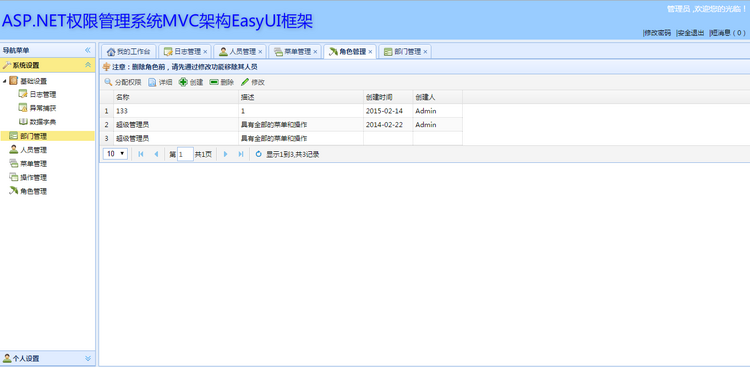Expand the 个人设置 accordion section
The height and width of the screenshot is (367, 750).
pyautogui.click(x=88, y=358)
